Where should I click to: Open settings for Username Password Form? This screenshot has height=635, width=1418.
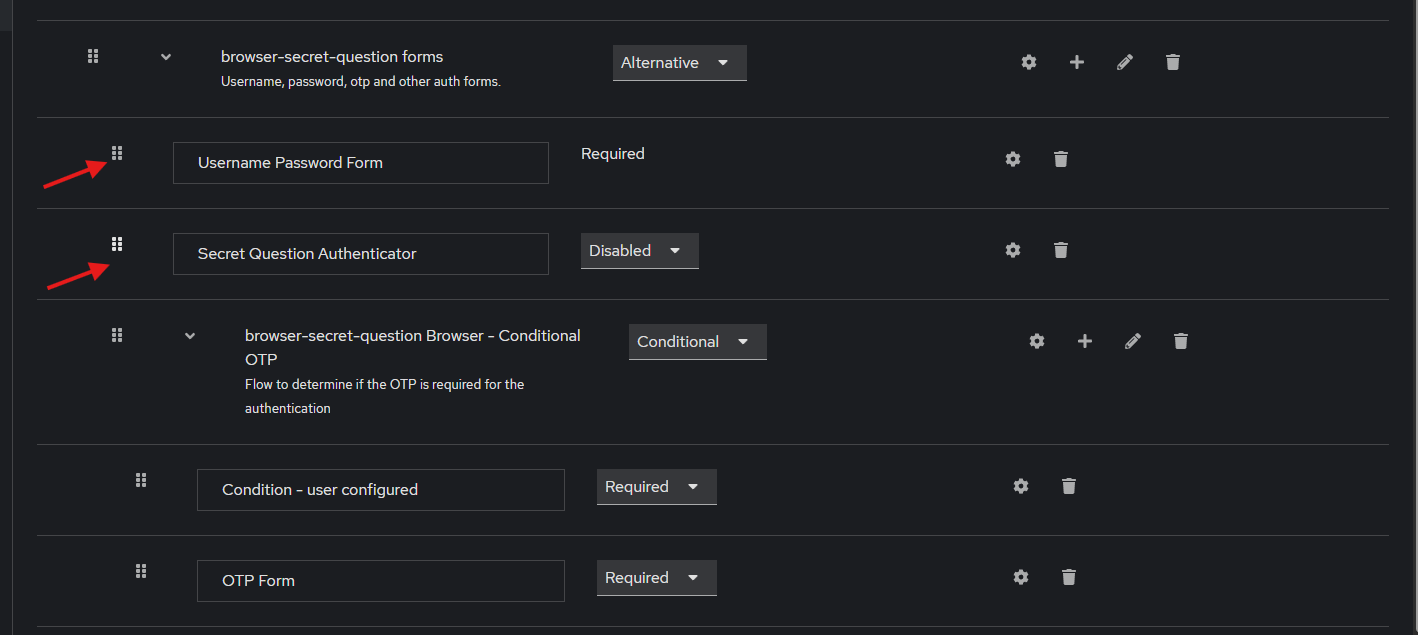(x=1013, y=159)
